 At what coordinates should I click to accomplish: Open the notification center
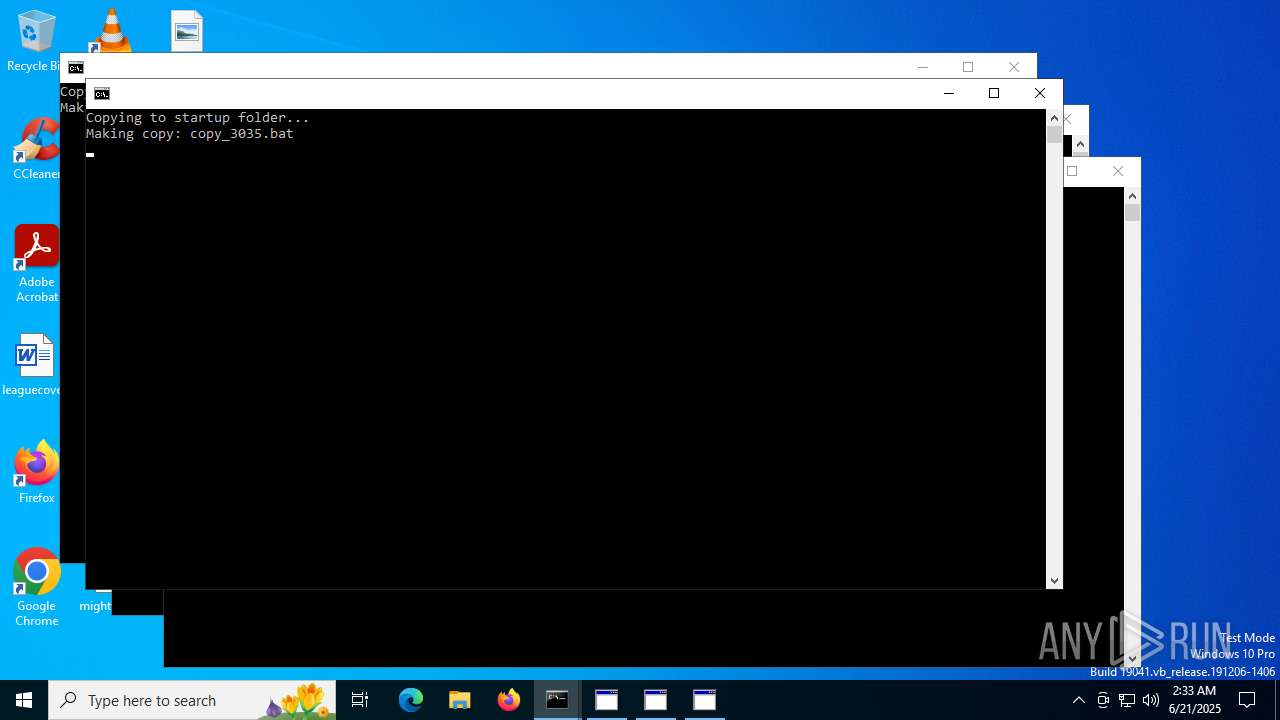click(1247, 700)
